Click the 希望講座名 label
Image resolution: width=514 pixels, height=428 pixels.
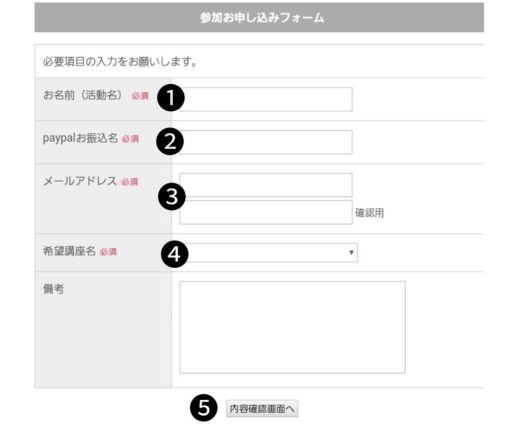[x=69, y=251]
